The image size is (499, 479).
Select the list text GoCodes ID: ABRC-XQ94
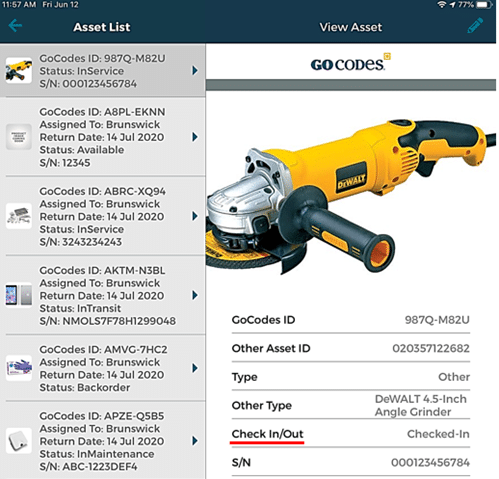(x=103, y=191)
